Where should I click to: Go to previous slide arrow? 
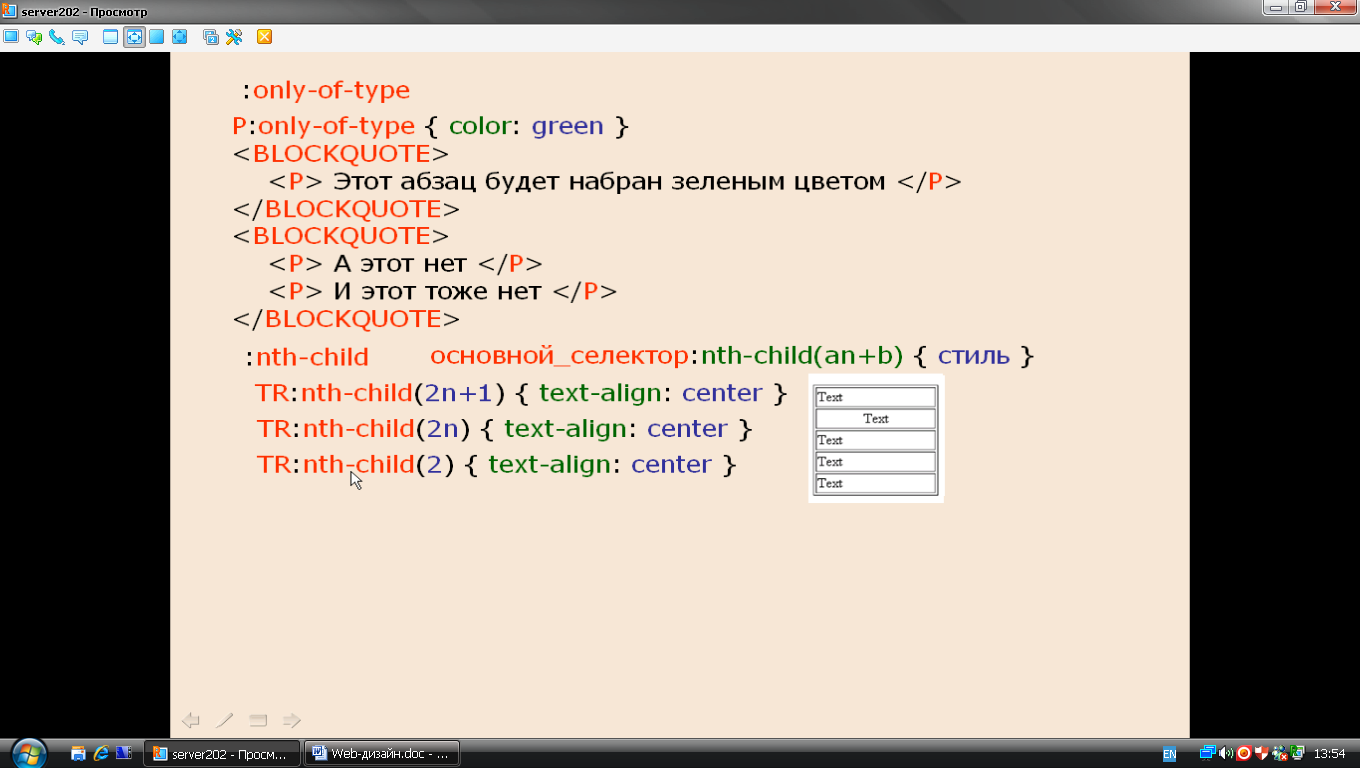[191, 720]
